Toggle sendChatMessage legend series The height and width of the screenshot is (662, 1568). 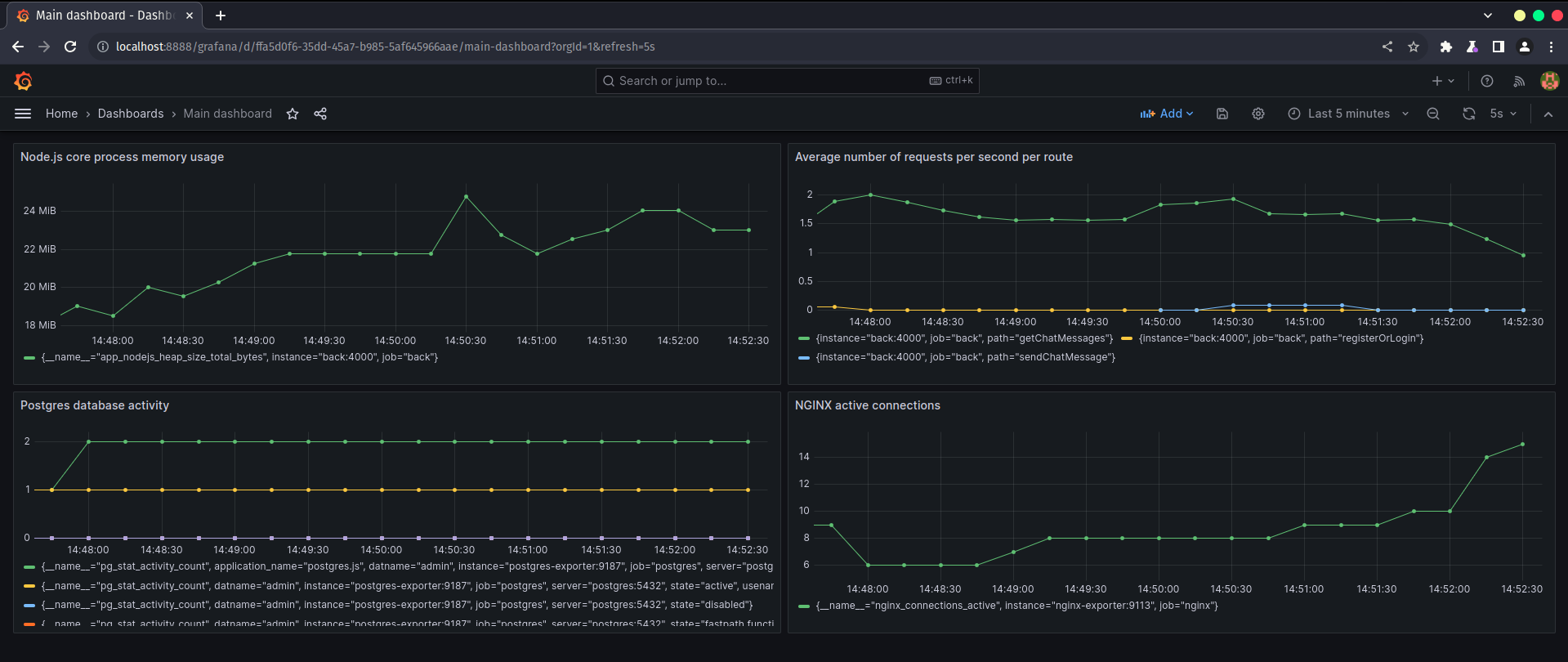coord(965,357)
